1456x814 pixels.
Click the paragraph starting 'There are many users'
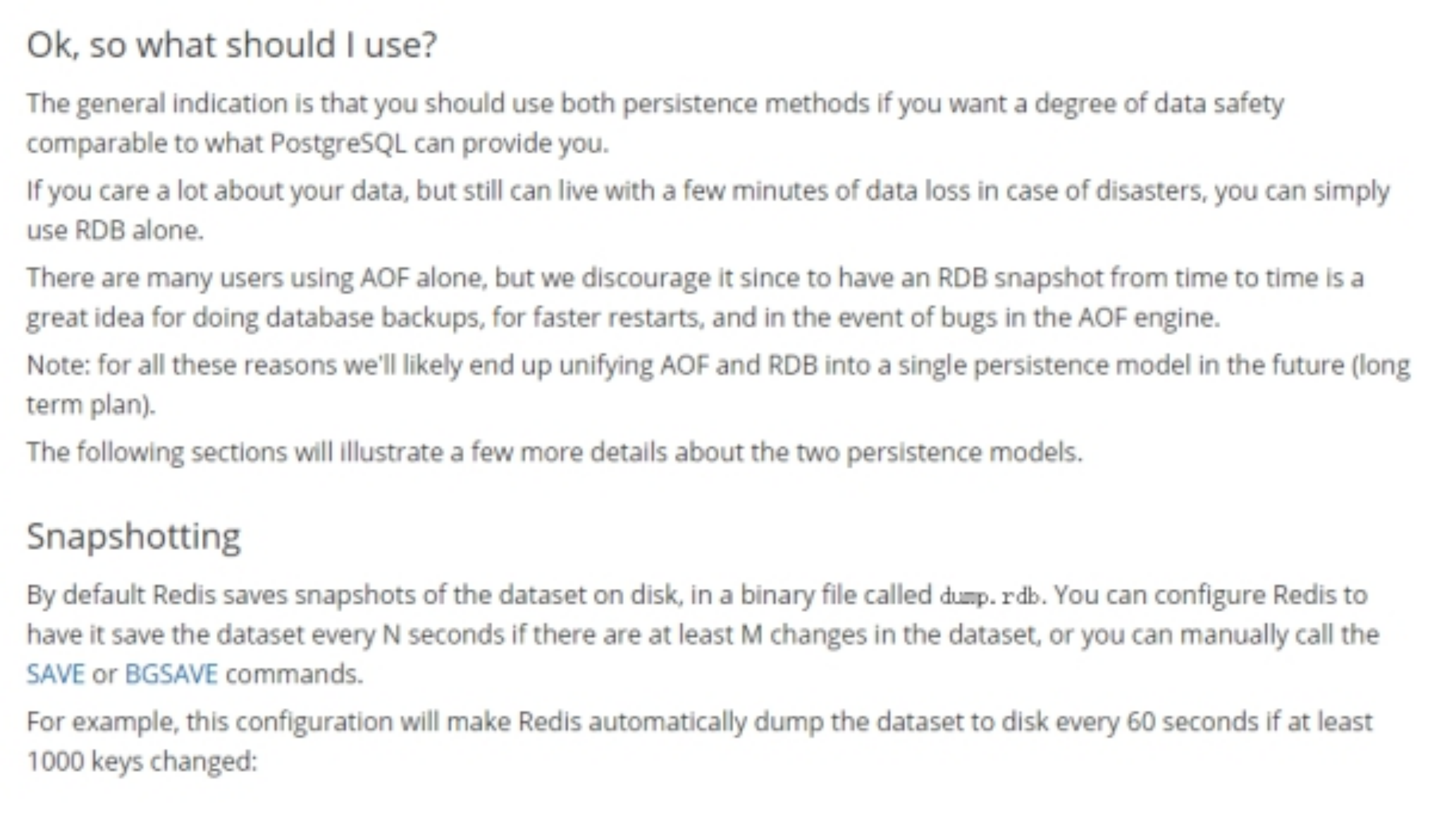695,297
